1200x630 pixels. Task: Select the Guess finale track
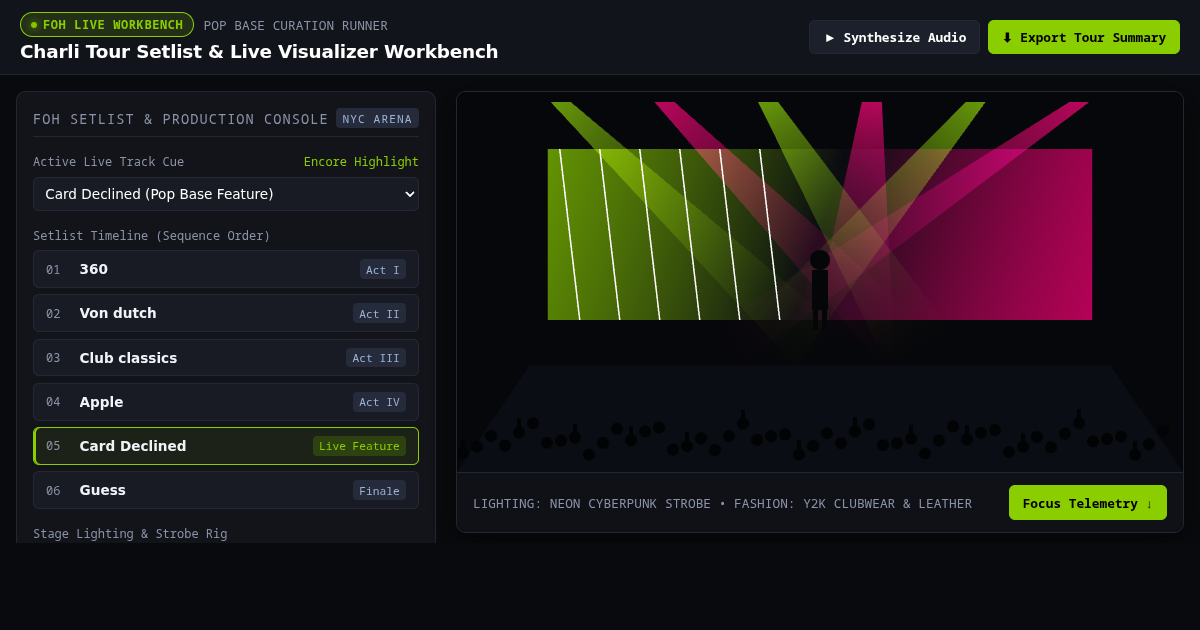(226, 490)
